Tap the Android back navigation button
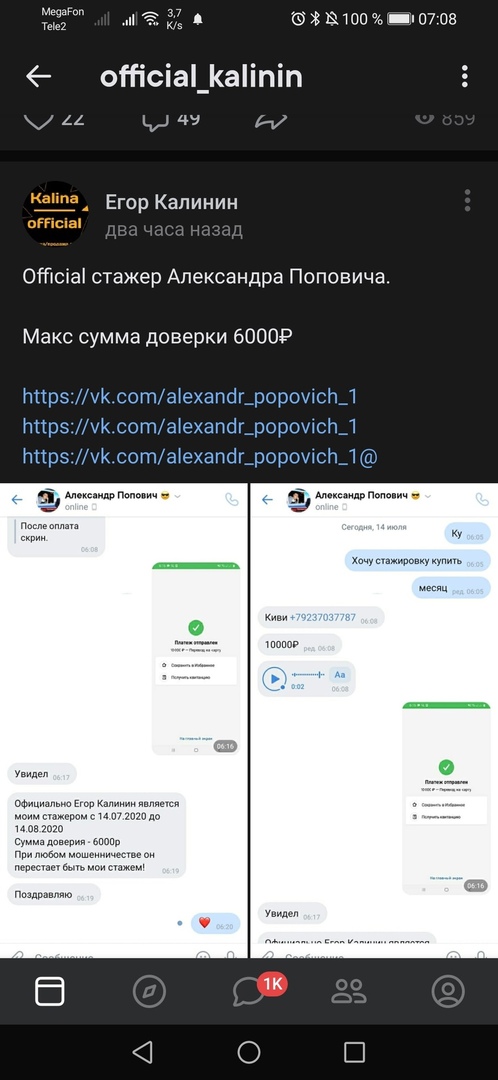The height and width of the screenshot is (1080, 498). 143,1052
